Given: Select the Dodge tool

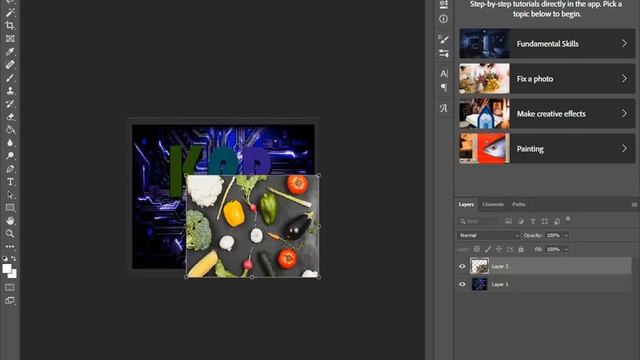Looking at the screenshot, I should click(10, 156).
